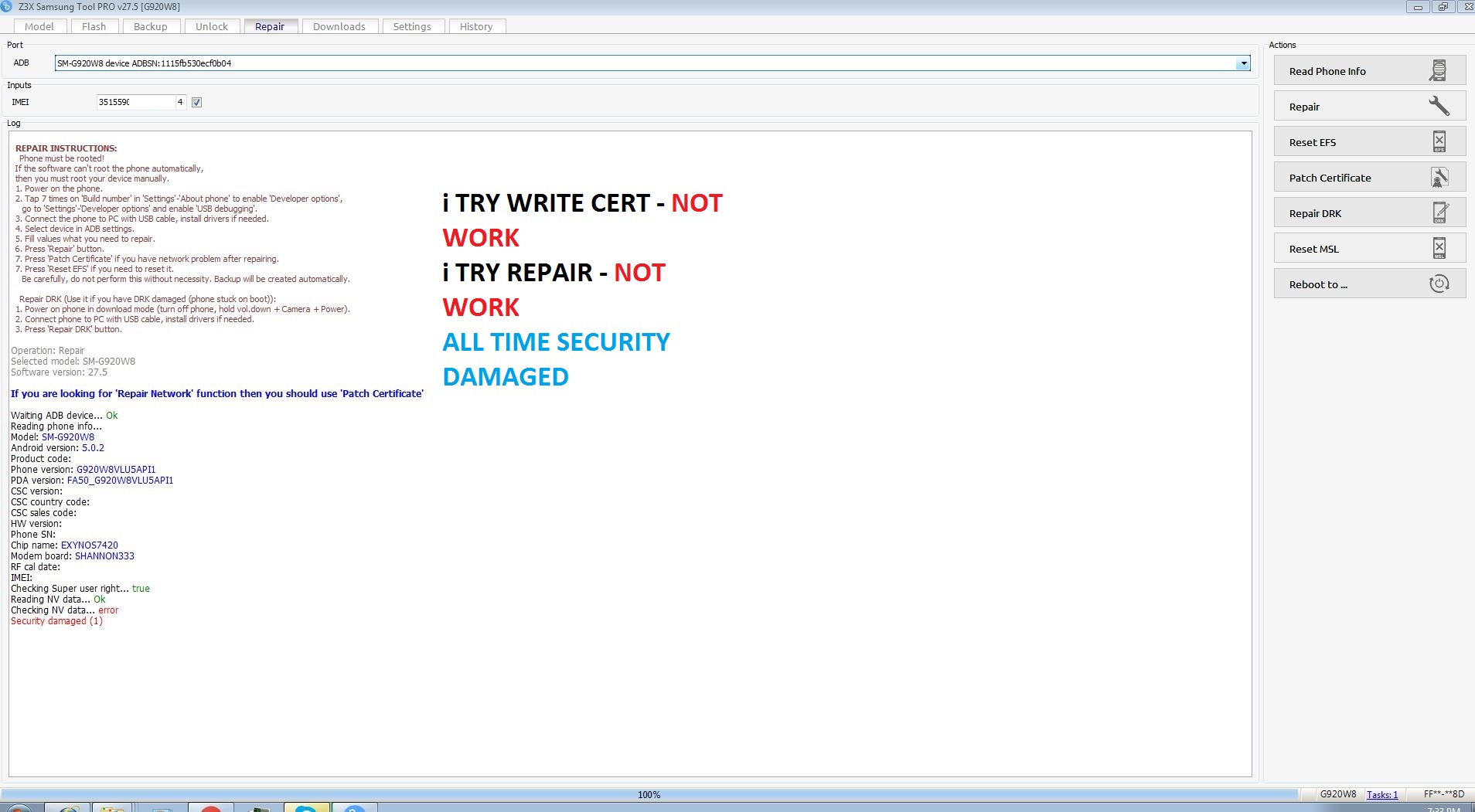Click the 100% progress bar
The width and height of the screenshot is (1475, 812).
[x=649, y=794]
